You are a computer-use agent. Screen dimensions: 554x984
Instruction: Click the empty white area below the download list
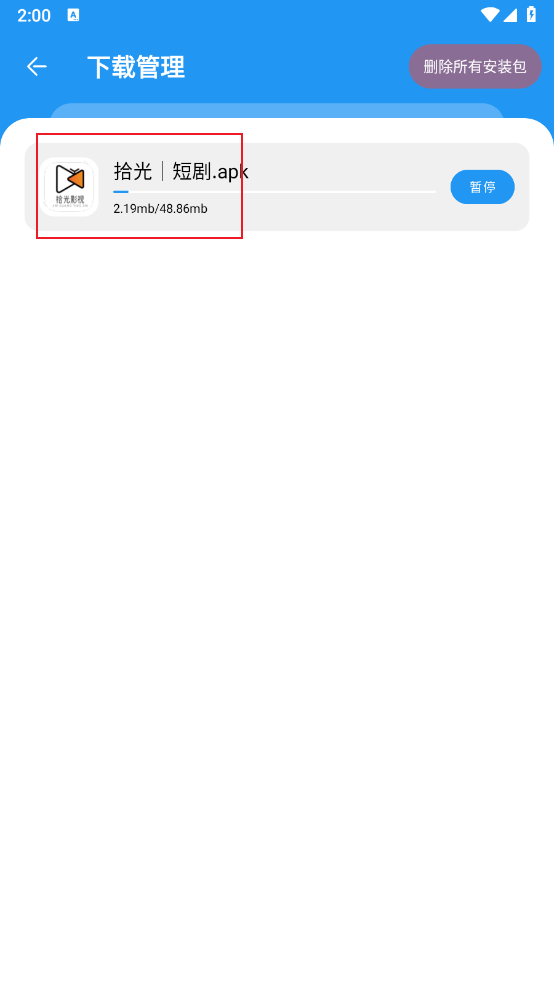[277, 602]
